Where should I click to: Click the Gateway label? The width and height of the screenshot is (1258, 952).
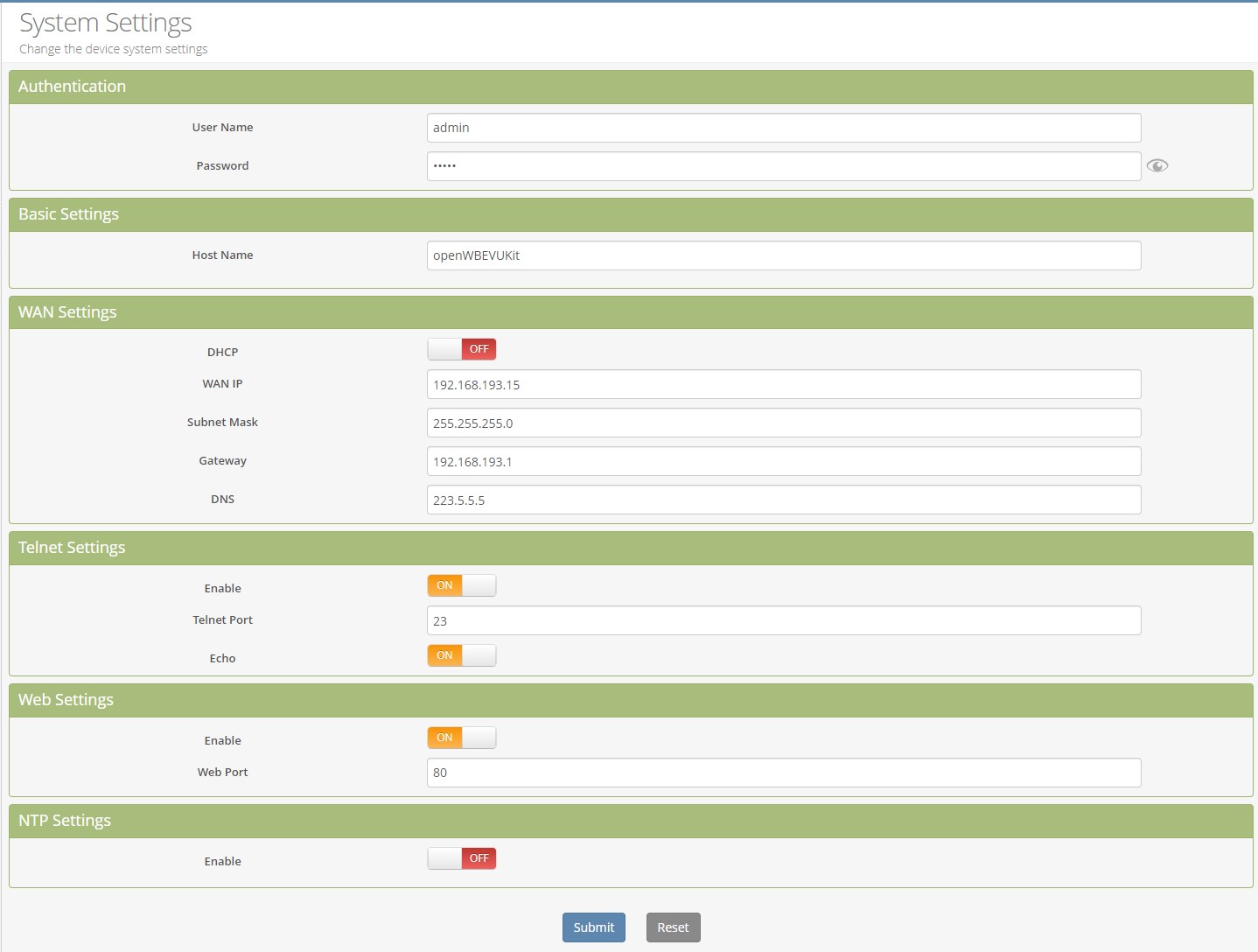[222, 461]
